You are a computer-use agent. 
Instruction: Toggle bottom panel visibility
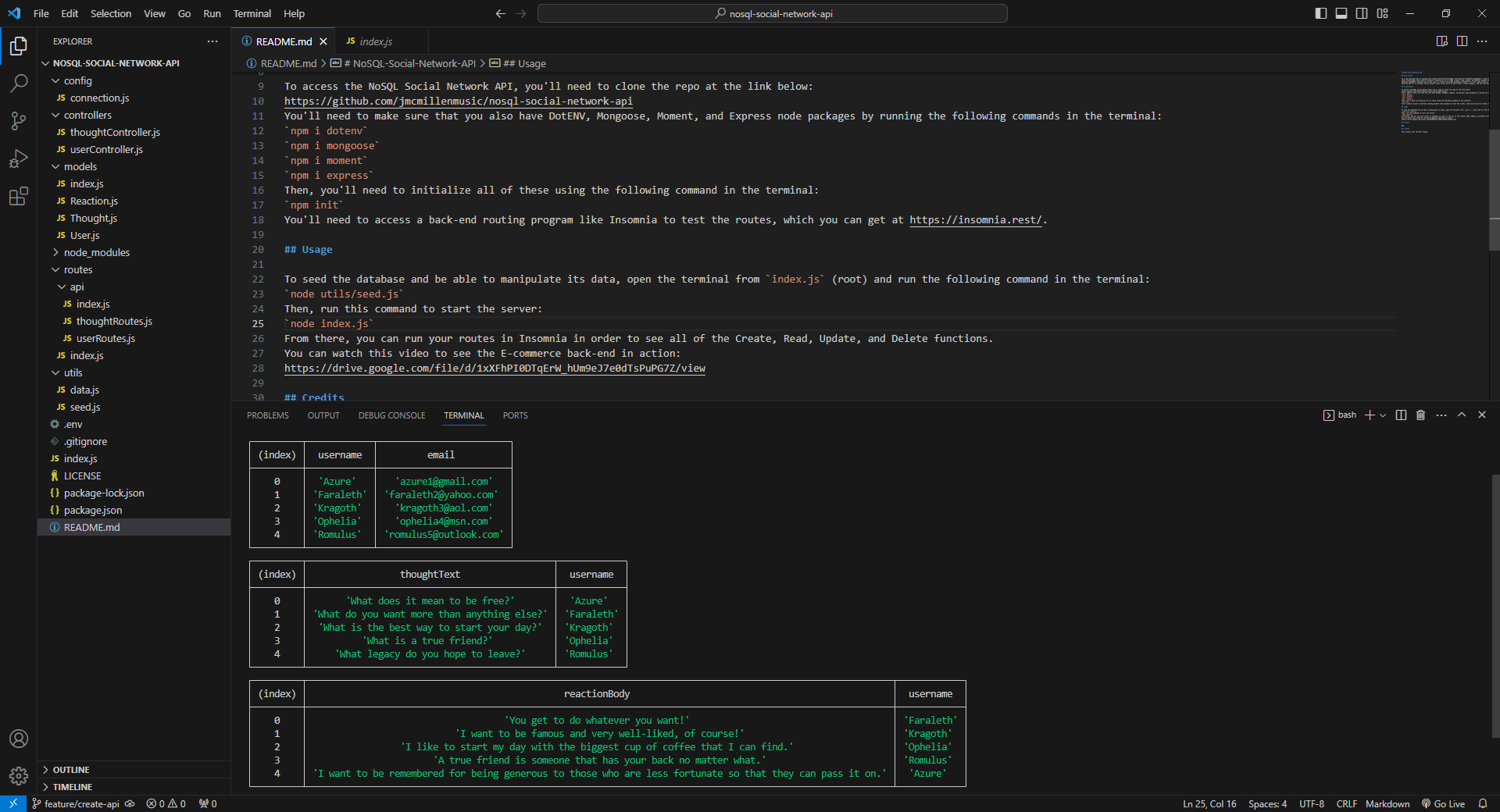coord(1341,13)
